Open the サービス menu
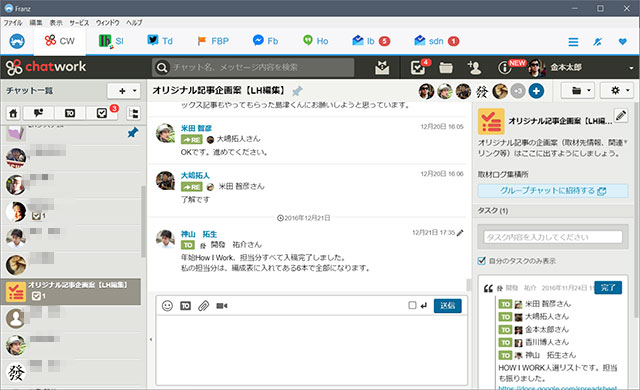Image resolution: width=640 pixels, height=390 pixels. pyautogui.click(x=79, y=22)
